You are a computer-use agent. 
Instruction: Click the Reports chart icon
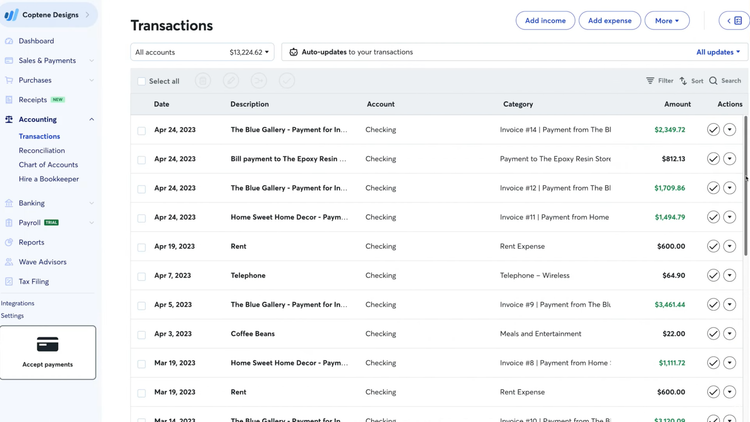pyautogui.click(x=9, y=243)
